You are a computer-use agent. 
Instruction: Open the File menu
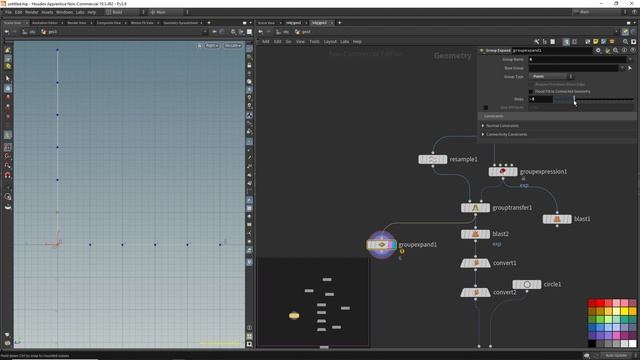8,12
